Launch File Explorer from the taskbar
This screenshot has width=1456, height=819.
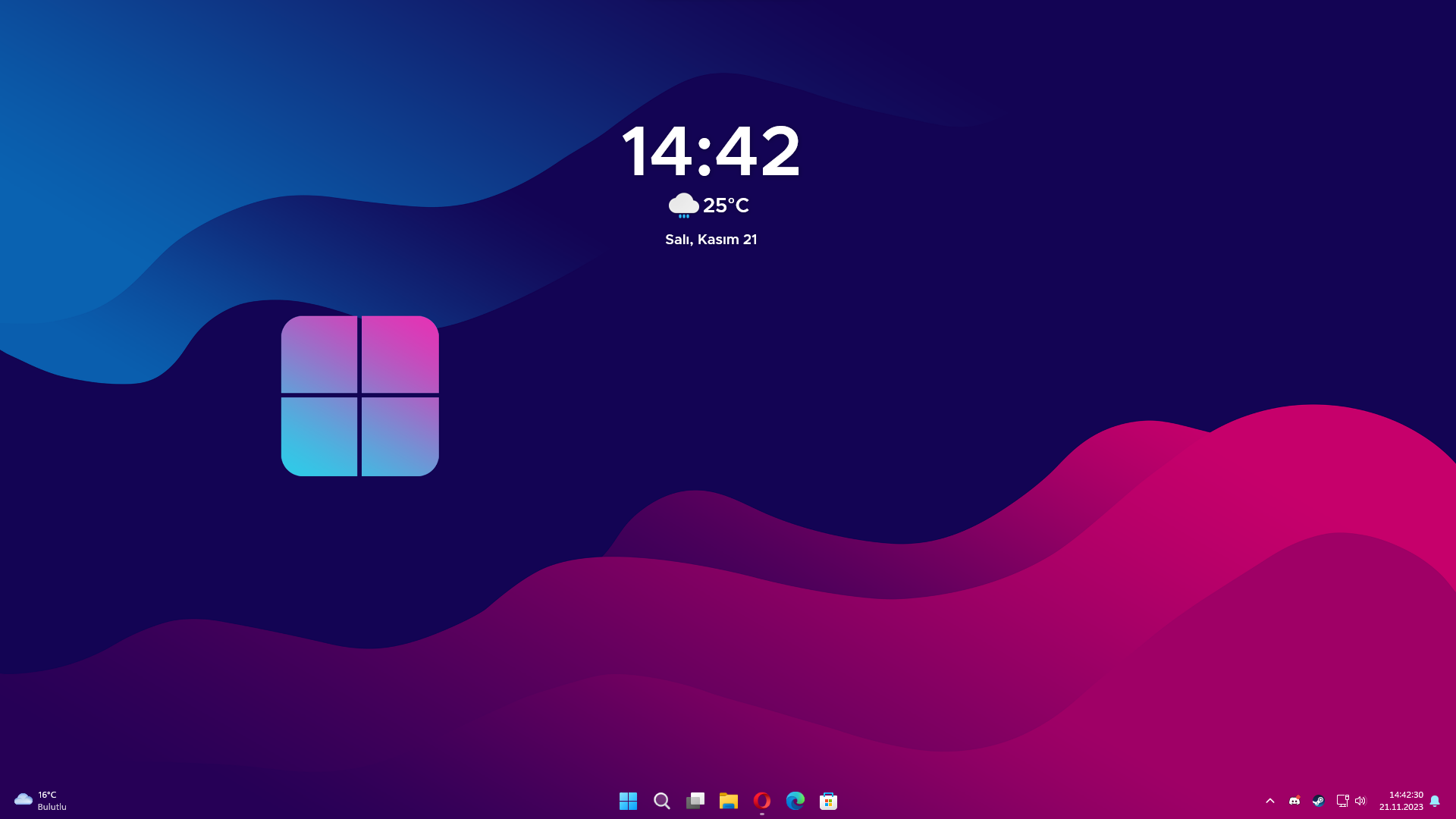[728, 801]
